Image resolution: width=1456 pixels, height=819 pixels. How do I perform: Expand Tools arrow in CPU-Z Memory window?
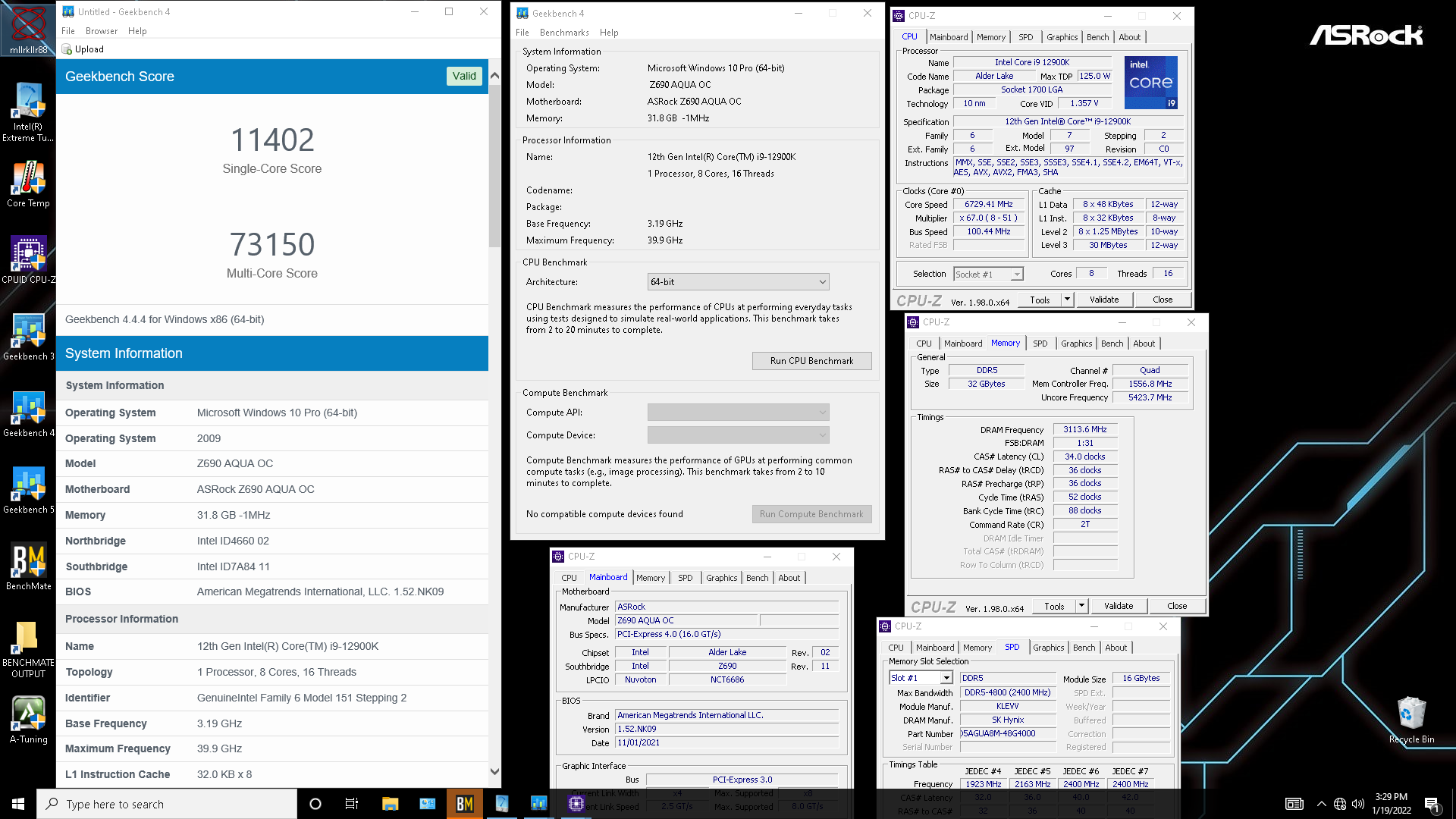click(1081, 606)
